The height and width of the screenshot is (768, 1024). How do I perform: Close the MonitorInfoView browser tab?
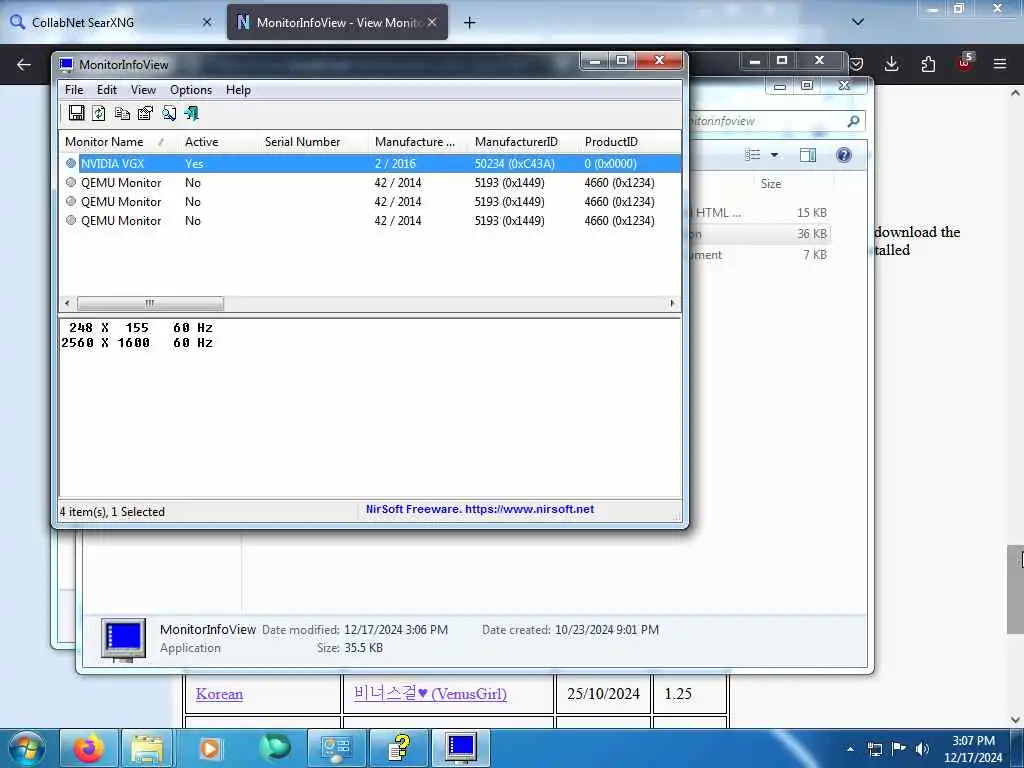(432, 22)
